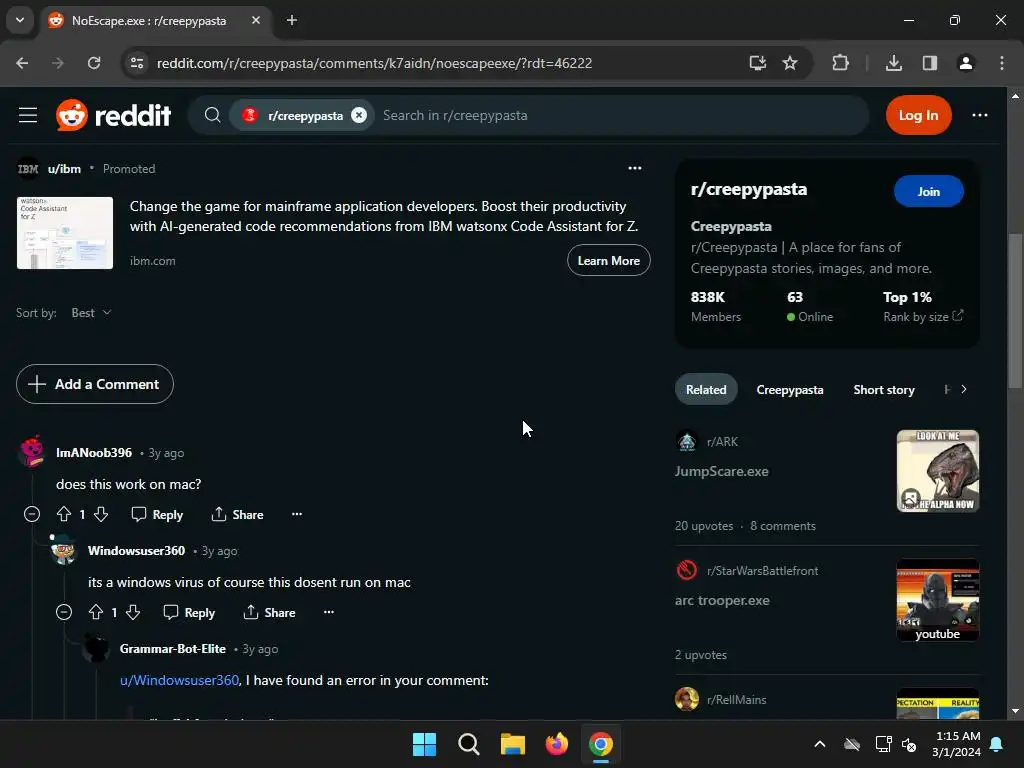Select the Related tab
The width and height of the screenshot is (1024, 768).
706,390
